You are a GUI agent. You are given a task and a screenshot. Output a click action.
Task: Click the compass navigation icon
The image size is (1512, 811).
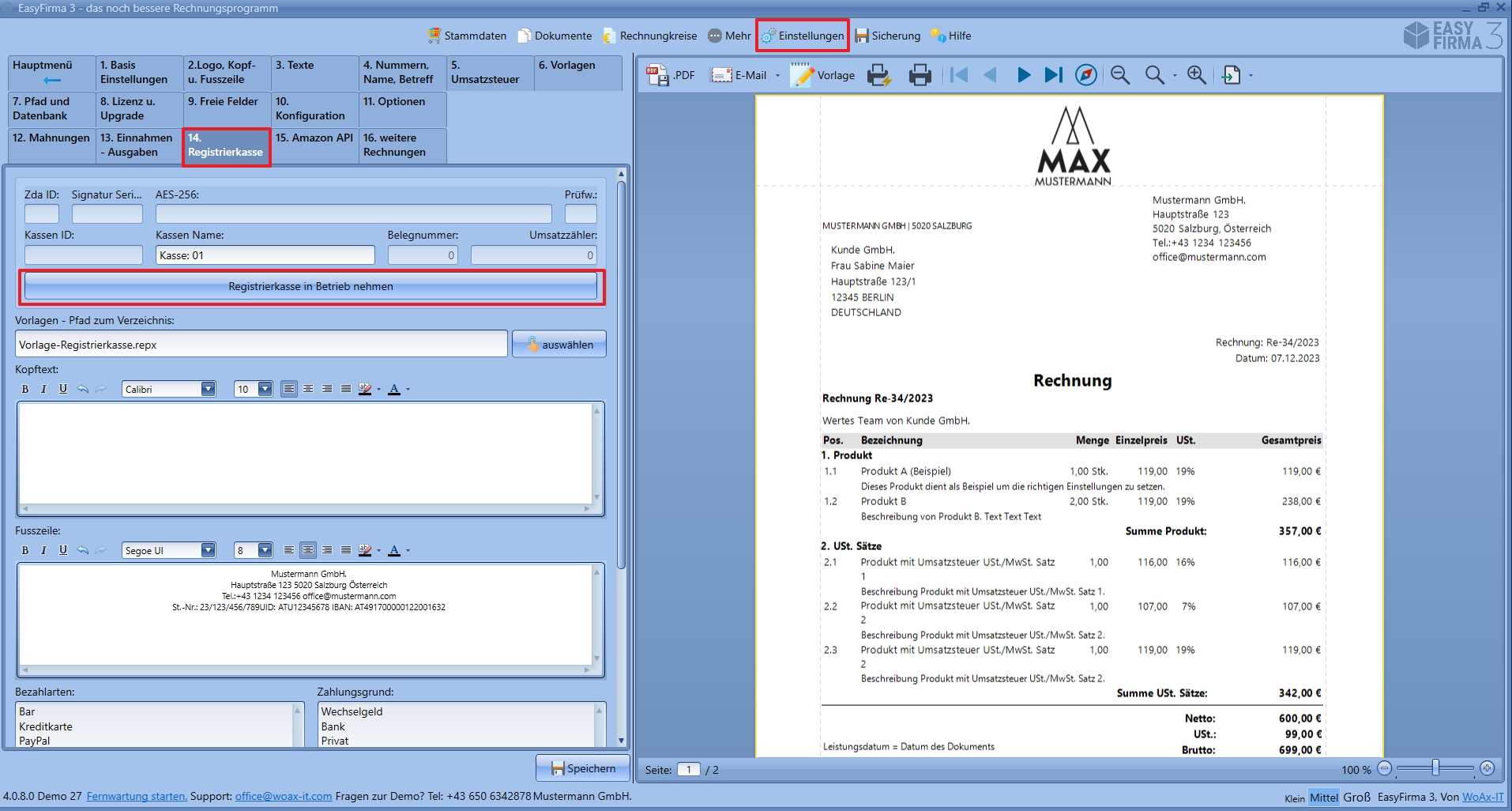point(1086,75)
